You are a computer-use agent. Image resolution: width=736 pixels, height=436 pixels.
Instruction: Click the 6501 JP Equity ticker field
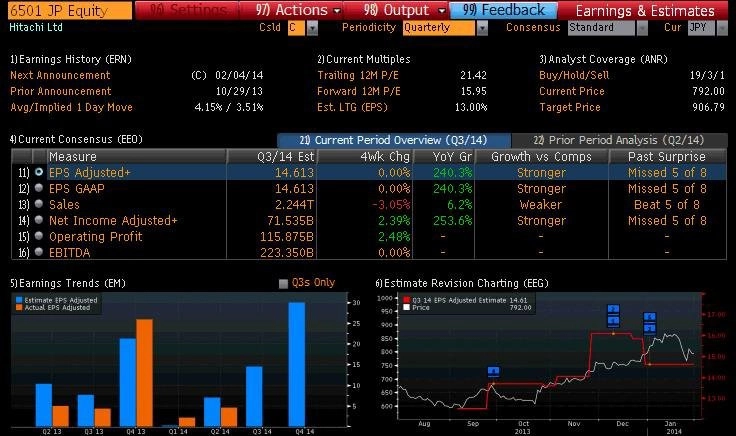[x=70, y=10]
